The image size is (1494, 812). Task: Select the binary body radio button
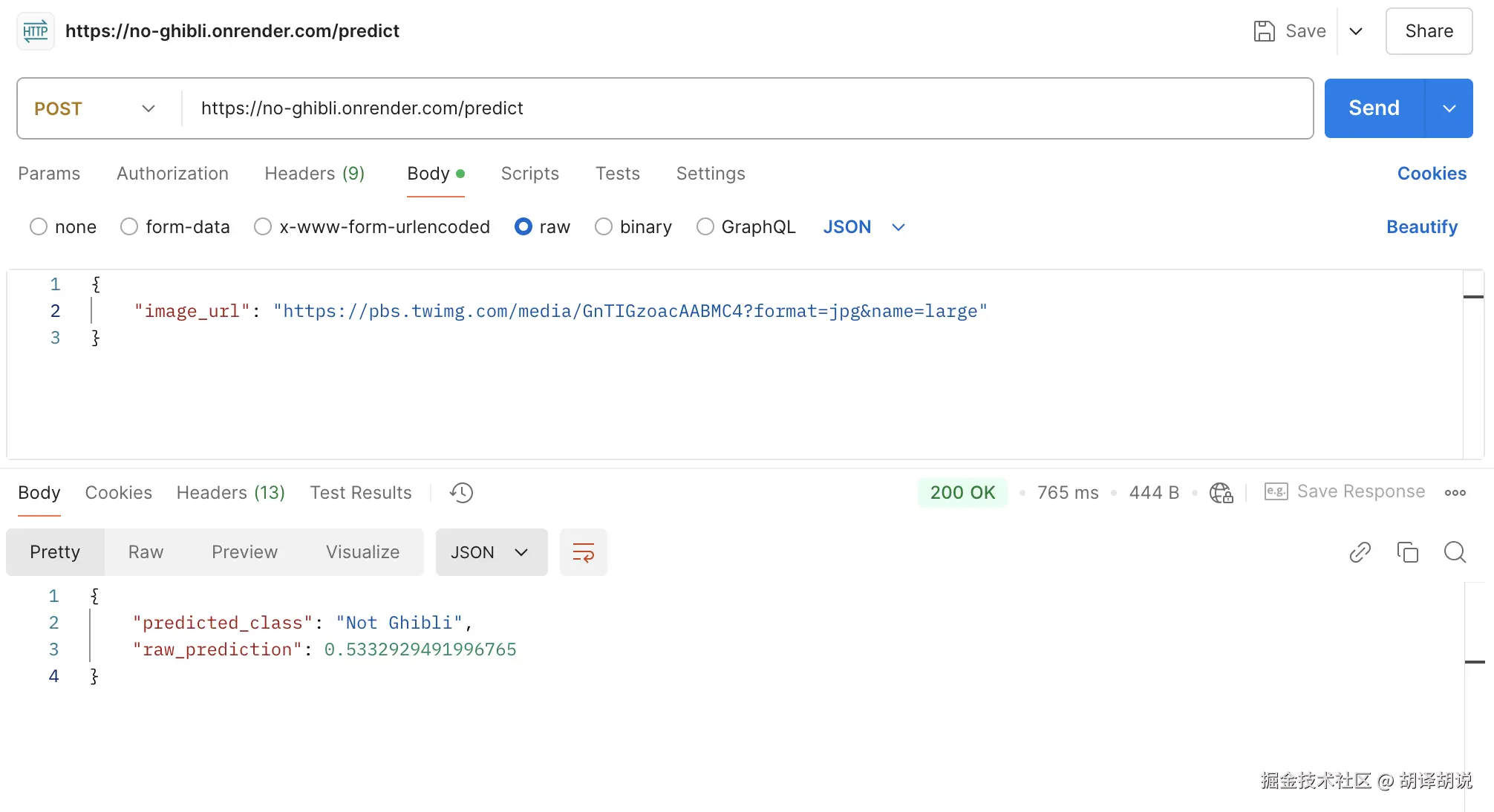[x=604, y=226]
